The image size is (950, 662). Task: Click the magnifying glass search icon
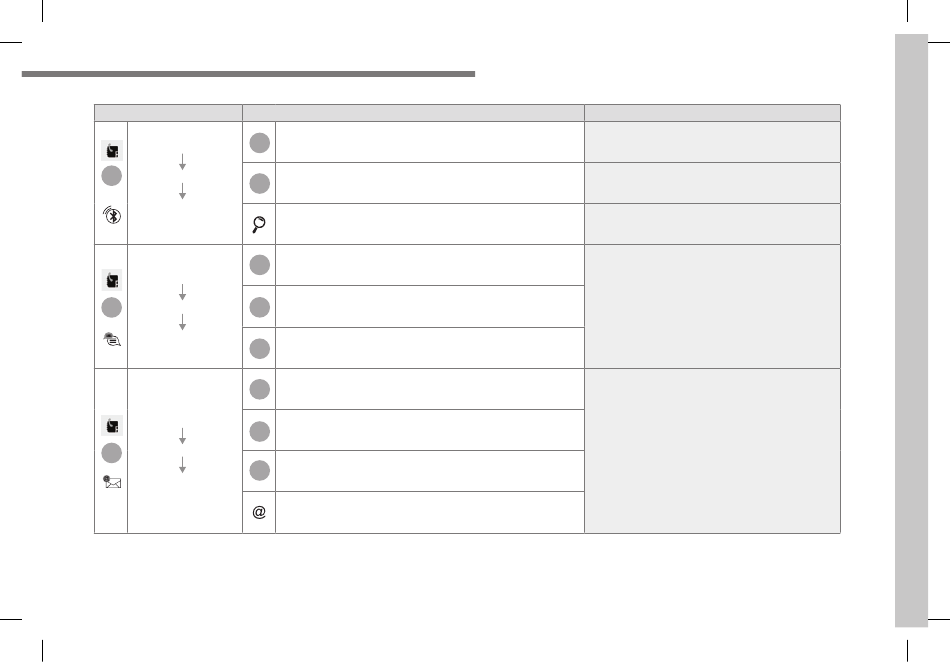pos(259,224)
